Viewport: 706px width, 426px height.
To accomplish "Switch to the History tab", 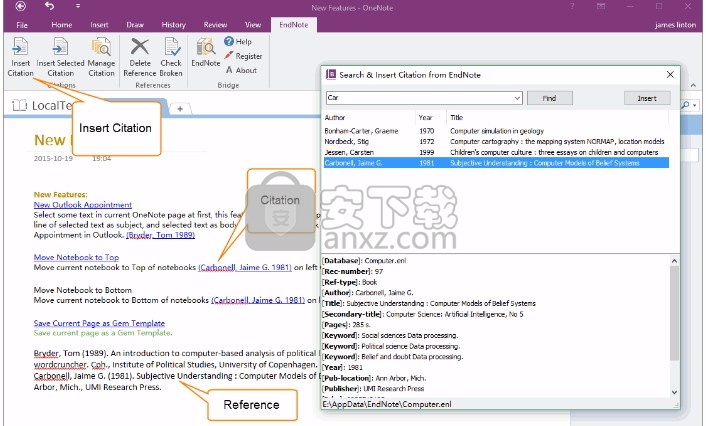I will [173, 25].
